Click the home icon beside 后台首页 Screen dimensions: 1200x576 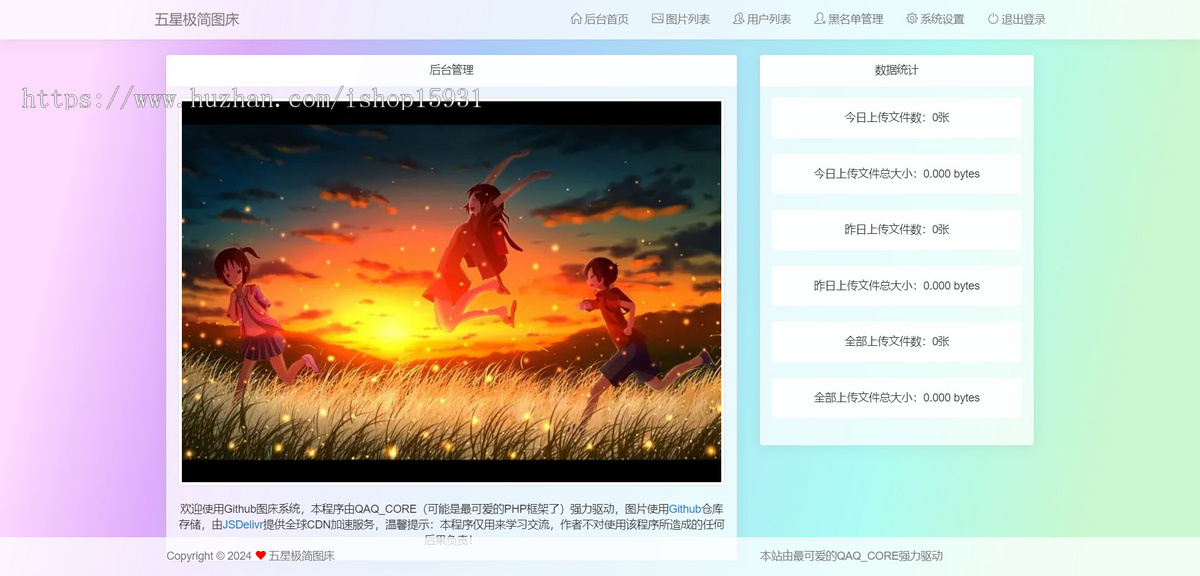pos(576,18)
